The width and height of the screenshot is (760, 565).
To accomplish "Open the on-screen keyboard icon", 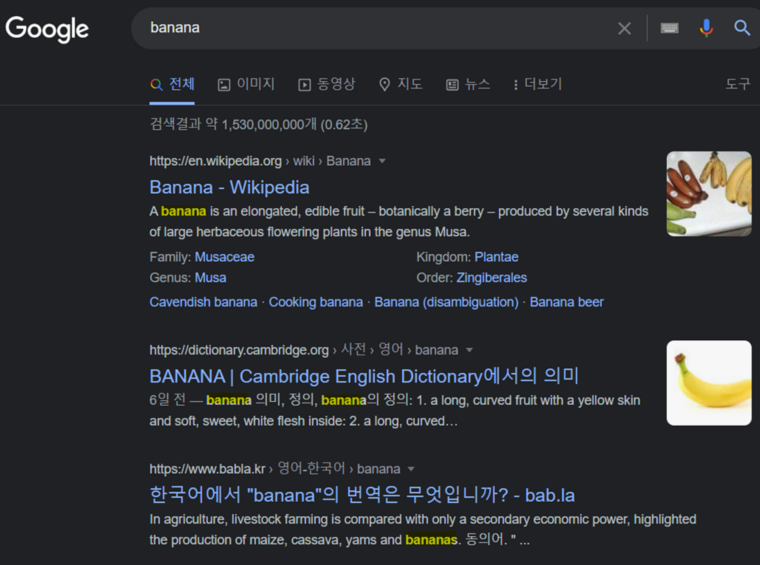I will tap(669, 28).
